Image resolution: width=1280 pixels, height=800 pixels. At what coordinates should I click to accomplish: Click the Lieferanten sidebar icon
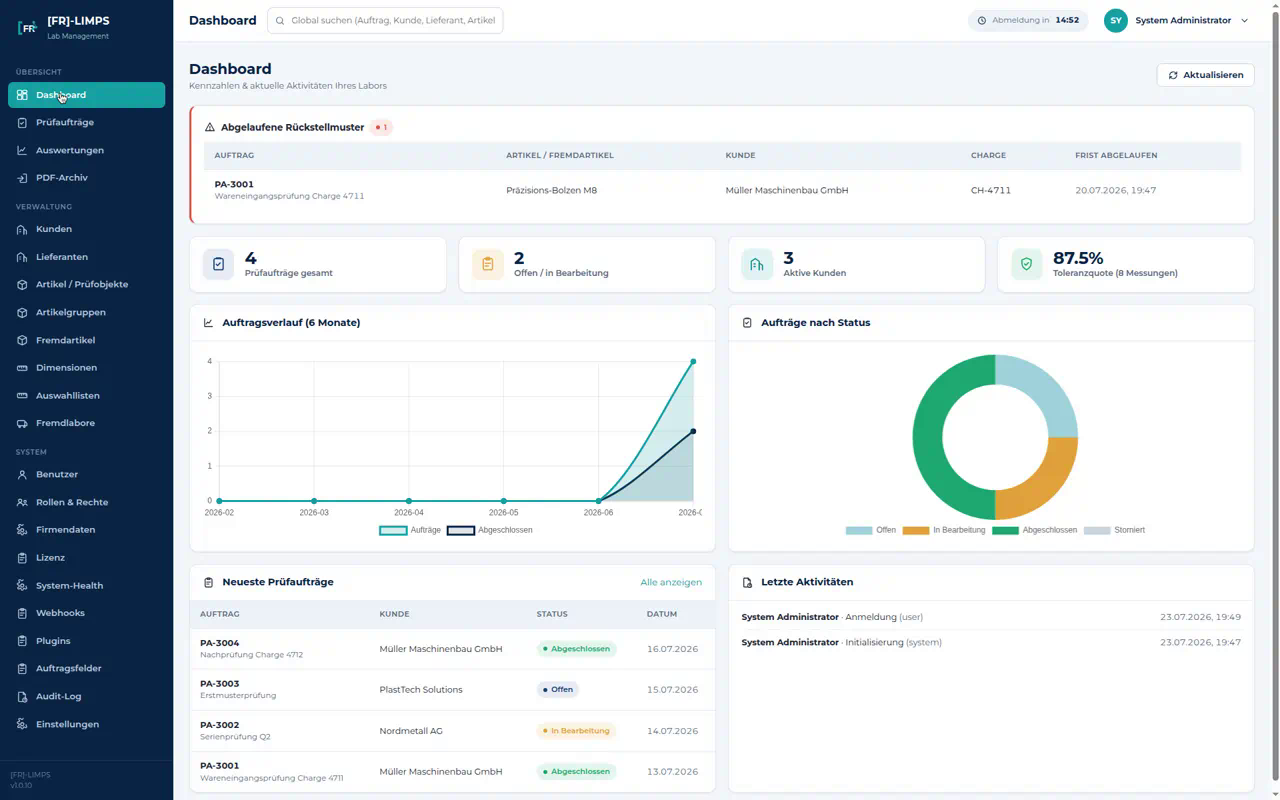(x=22, y=257)
